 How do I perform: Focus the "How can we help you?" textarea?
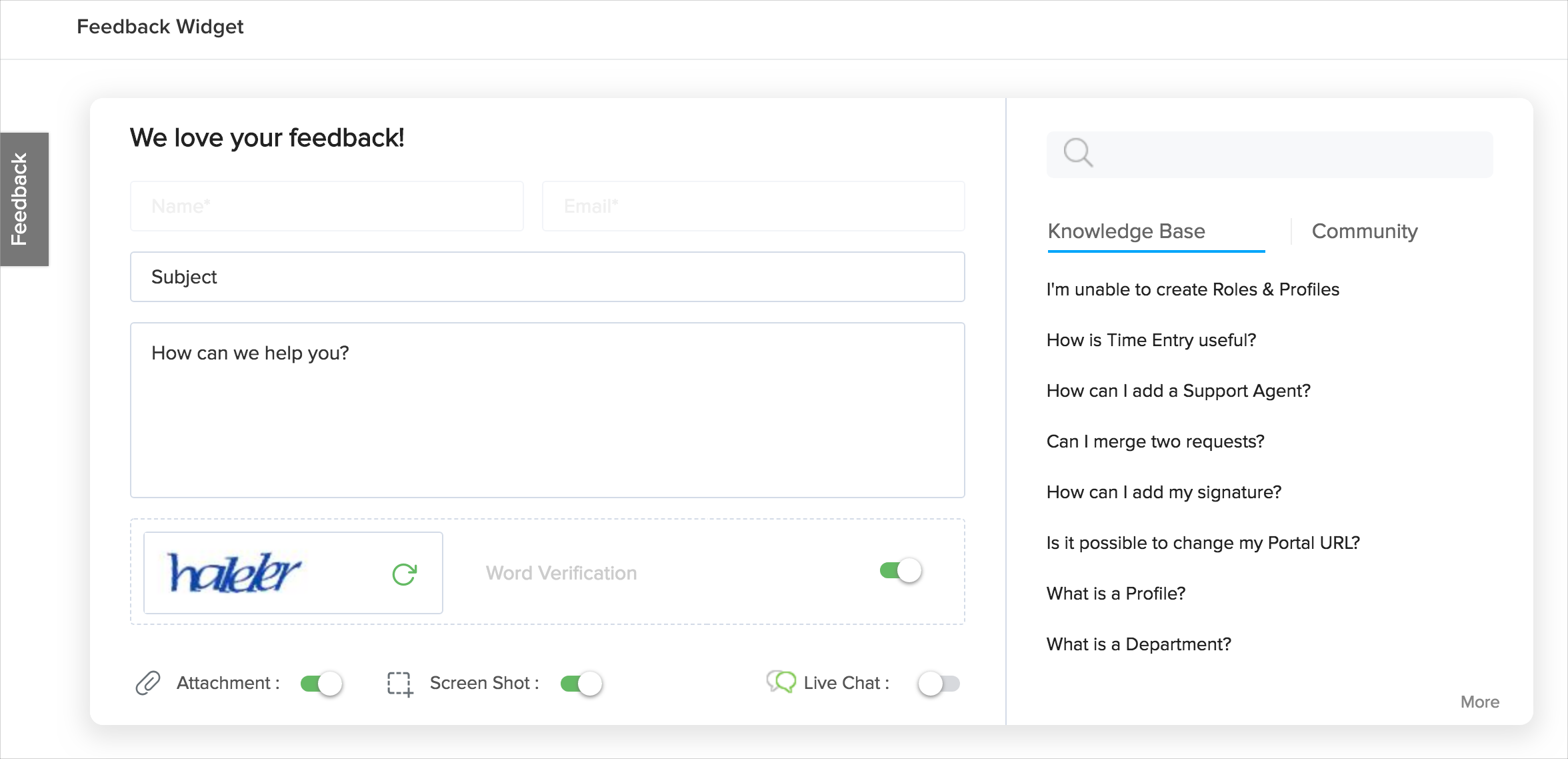coord(547,410)
